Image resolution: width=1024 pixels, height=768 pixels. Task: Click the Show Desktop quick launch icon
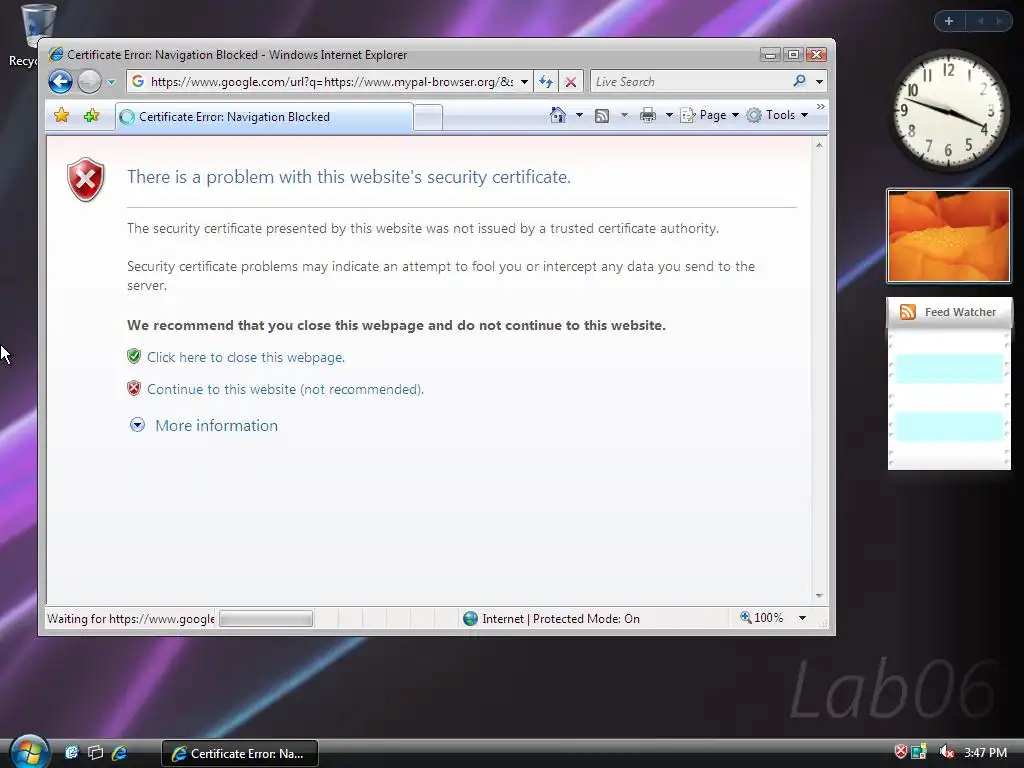(x=72, y=753)
